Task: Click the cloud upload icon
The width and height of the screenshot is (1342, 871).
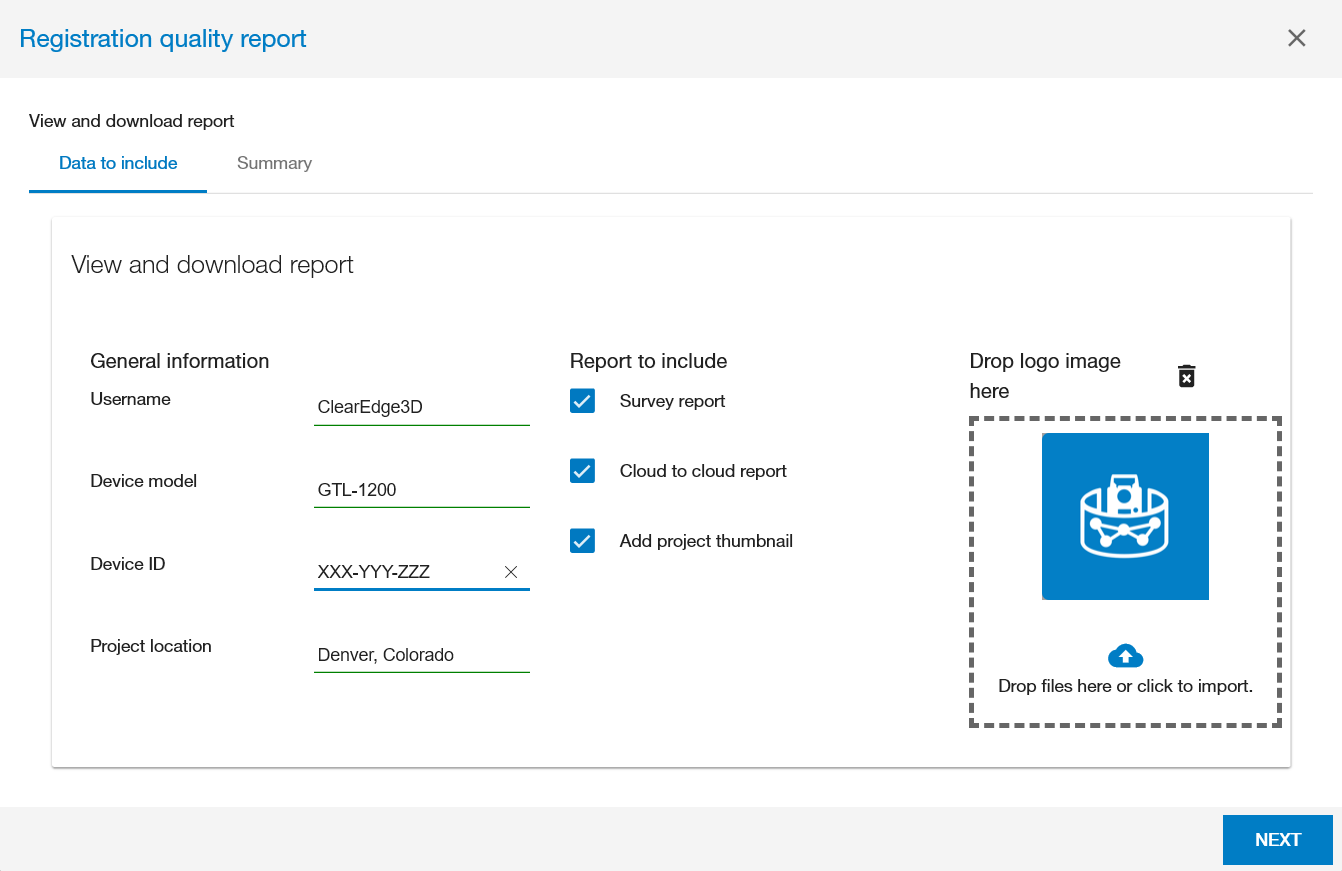Action: (1125, 656)
